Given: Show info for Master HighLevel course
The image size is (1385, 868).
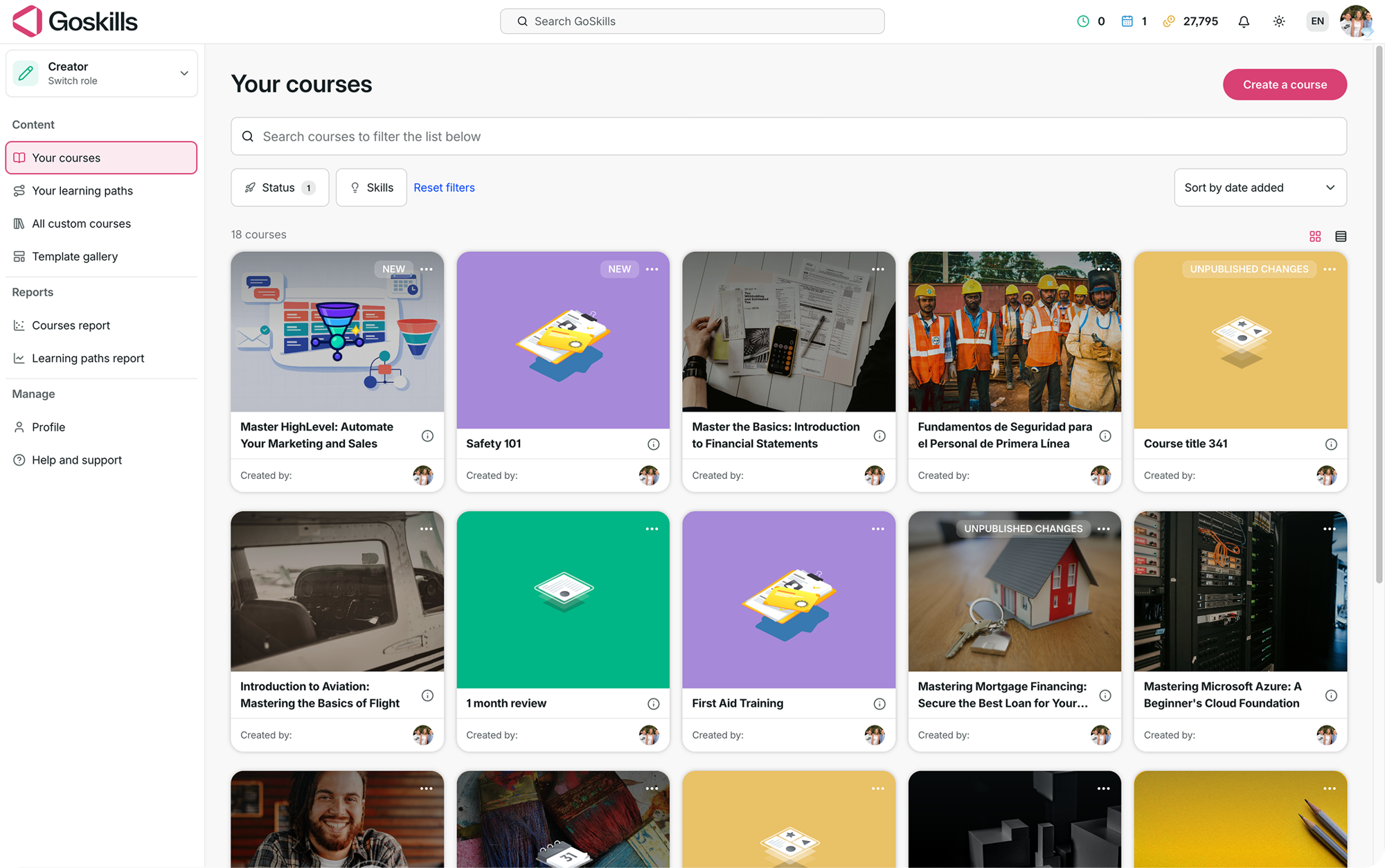Looking at the screenshot, I should 427,435.
